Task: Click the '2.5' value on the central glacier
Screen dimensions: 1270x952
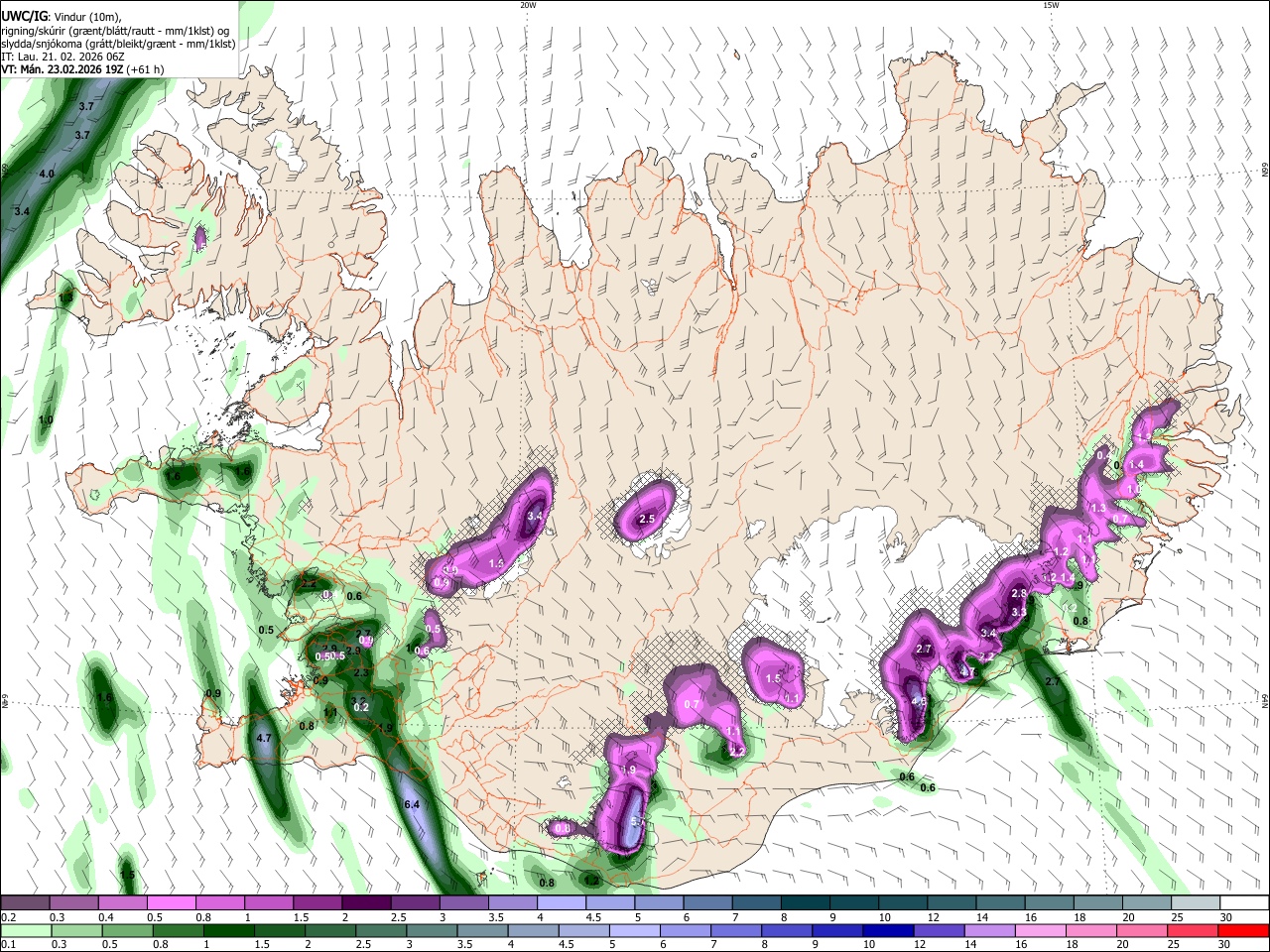Action: (x=647, y=520)
